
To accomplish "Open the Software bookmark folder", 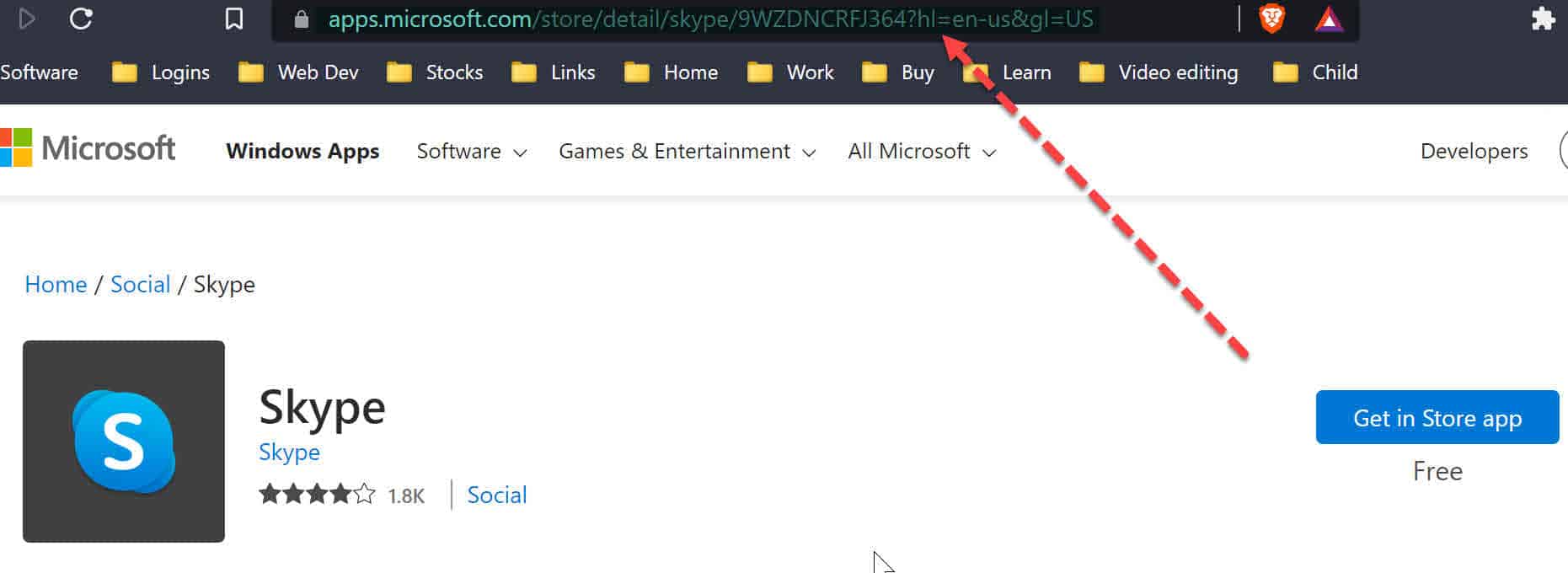I will (39, 72).
